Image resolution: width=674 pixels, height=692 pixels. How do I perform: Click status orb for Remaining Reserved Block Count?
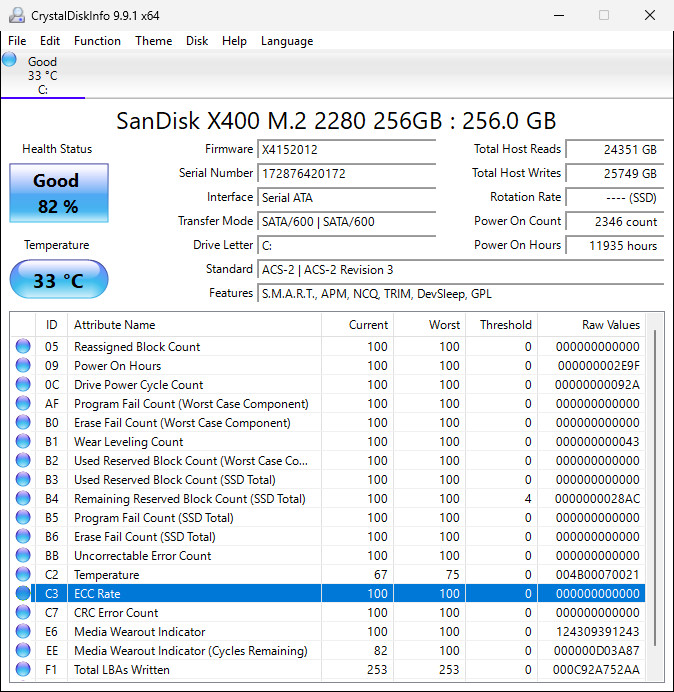click(x=23, y=498)
